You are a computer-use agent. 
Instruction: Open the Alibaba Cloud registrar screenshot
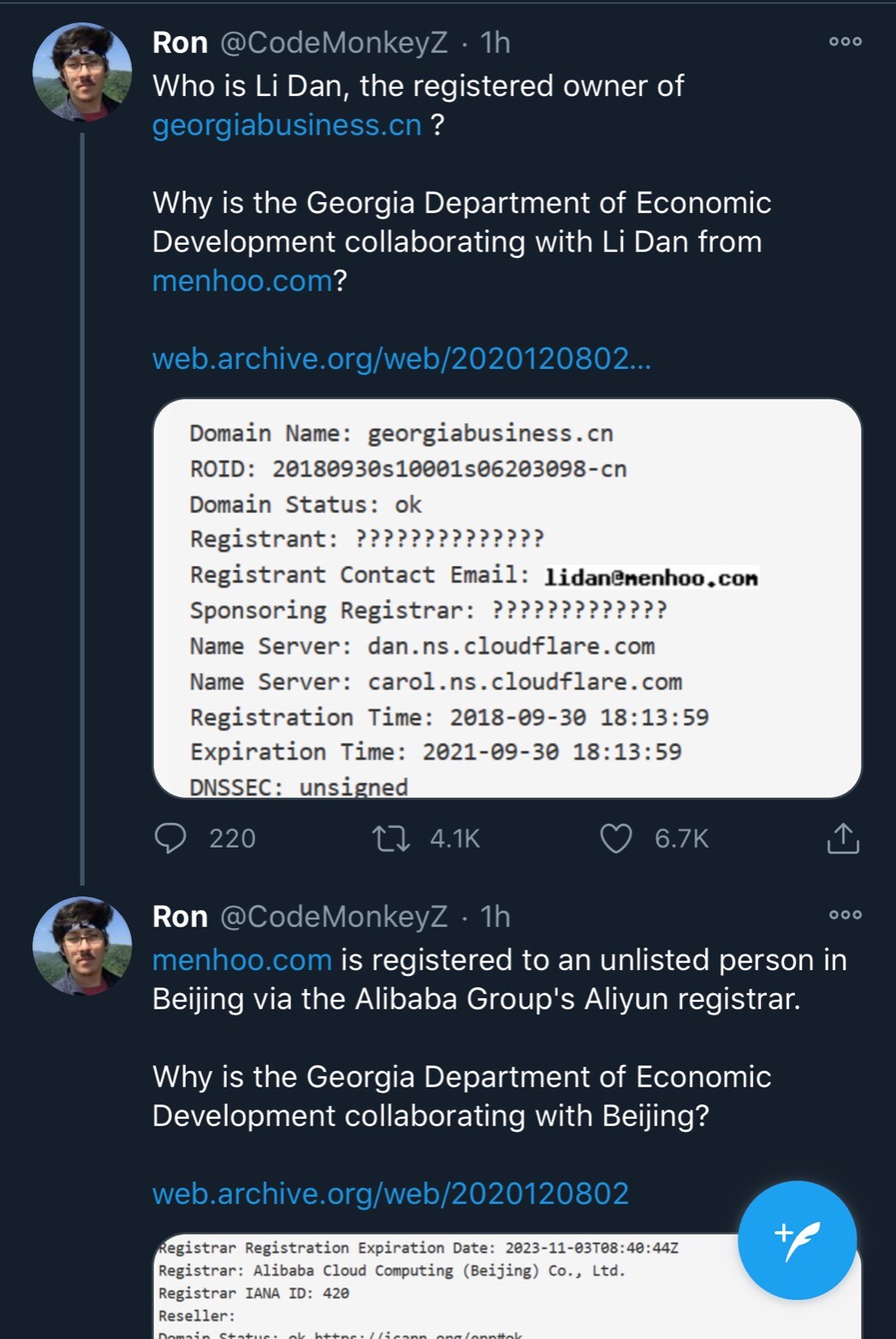[445, 1284]
